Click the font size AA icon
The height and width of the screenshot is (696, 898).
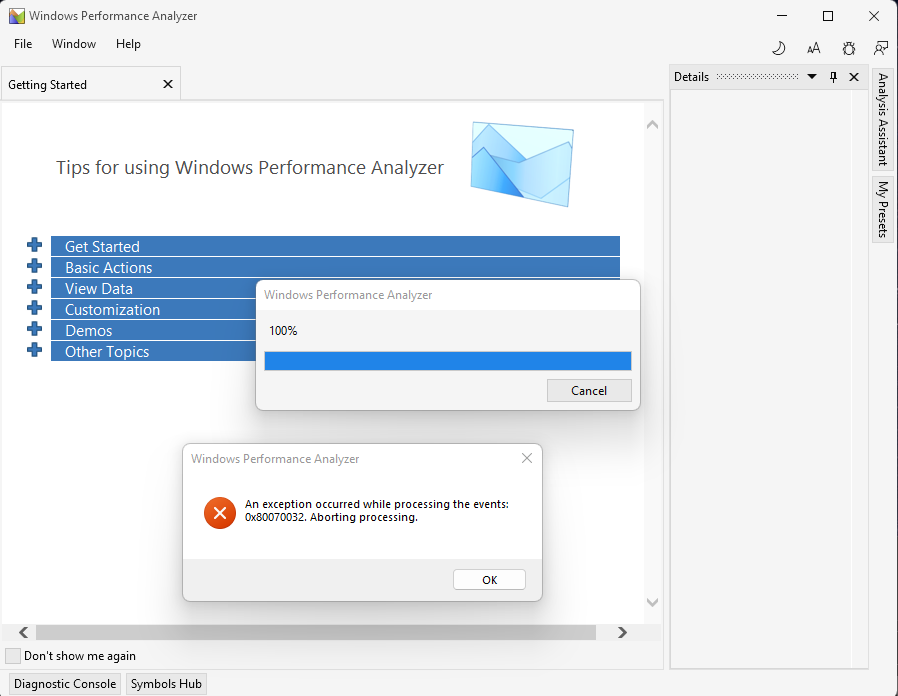pyautogui.click(x=813, y=49)
